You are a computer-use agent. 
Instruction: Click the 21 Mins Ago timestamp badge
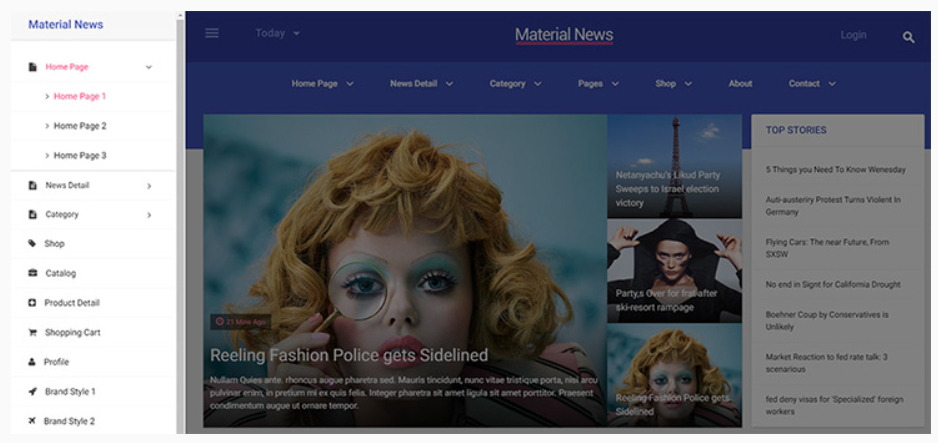(x=240, y=322)
